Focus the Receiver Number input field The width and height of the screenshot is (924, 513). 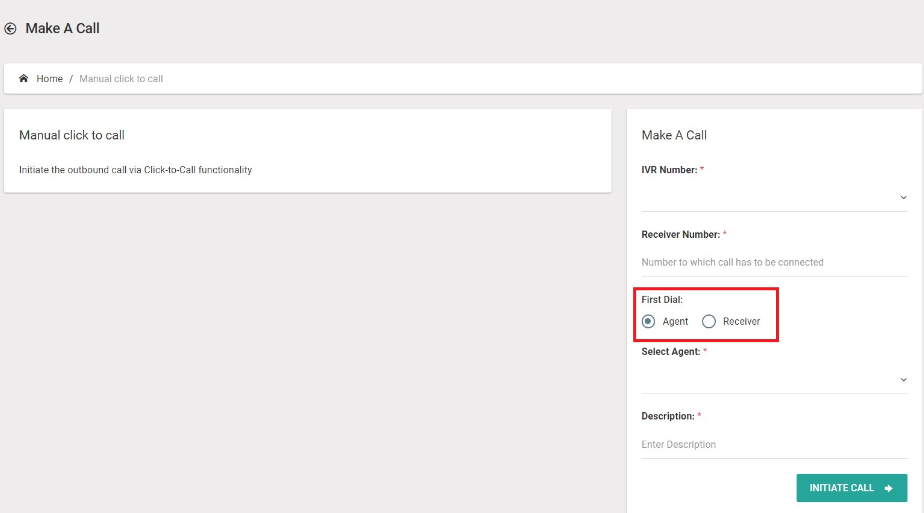click(x=774, y=262)
